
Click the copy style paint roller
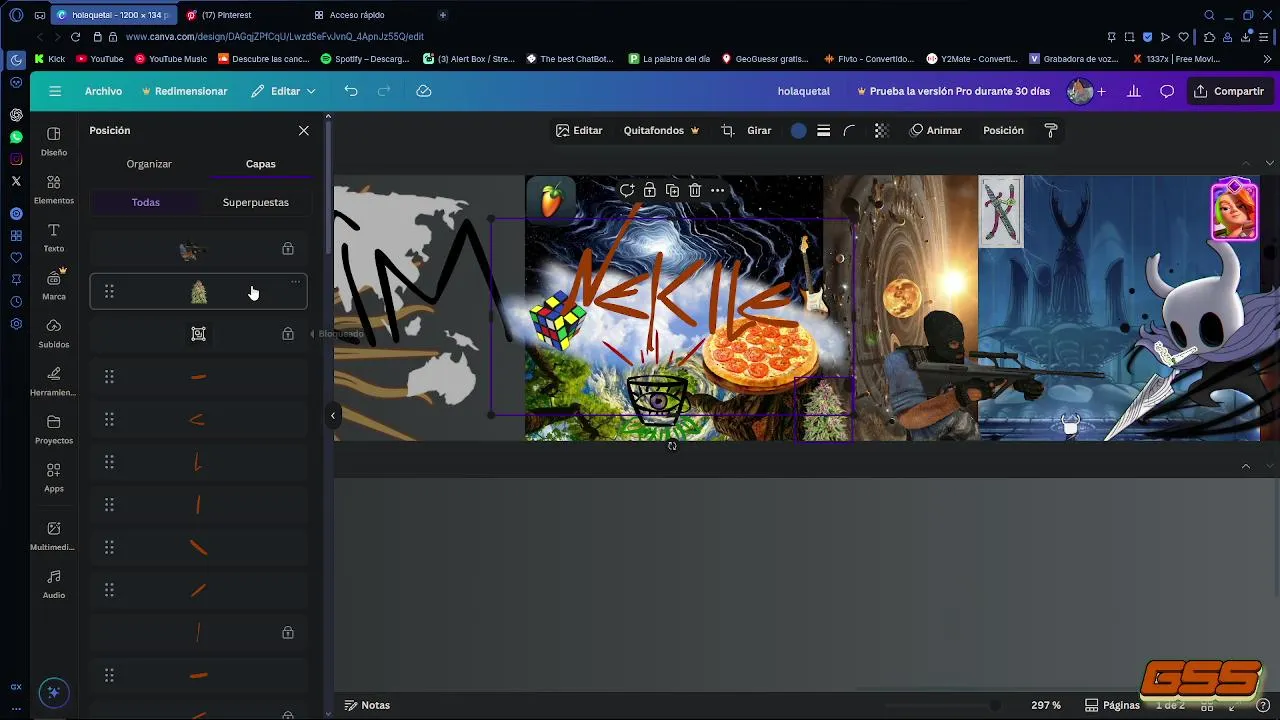click(1051, 130)
